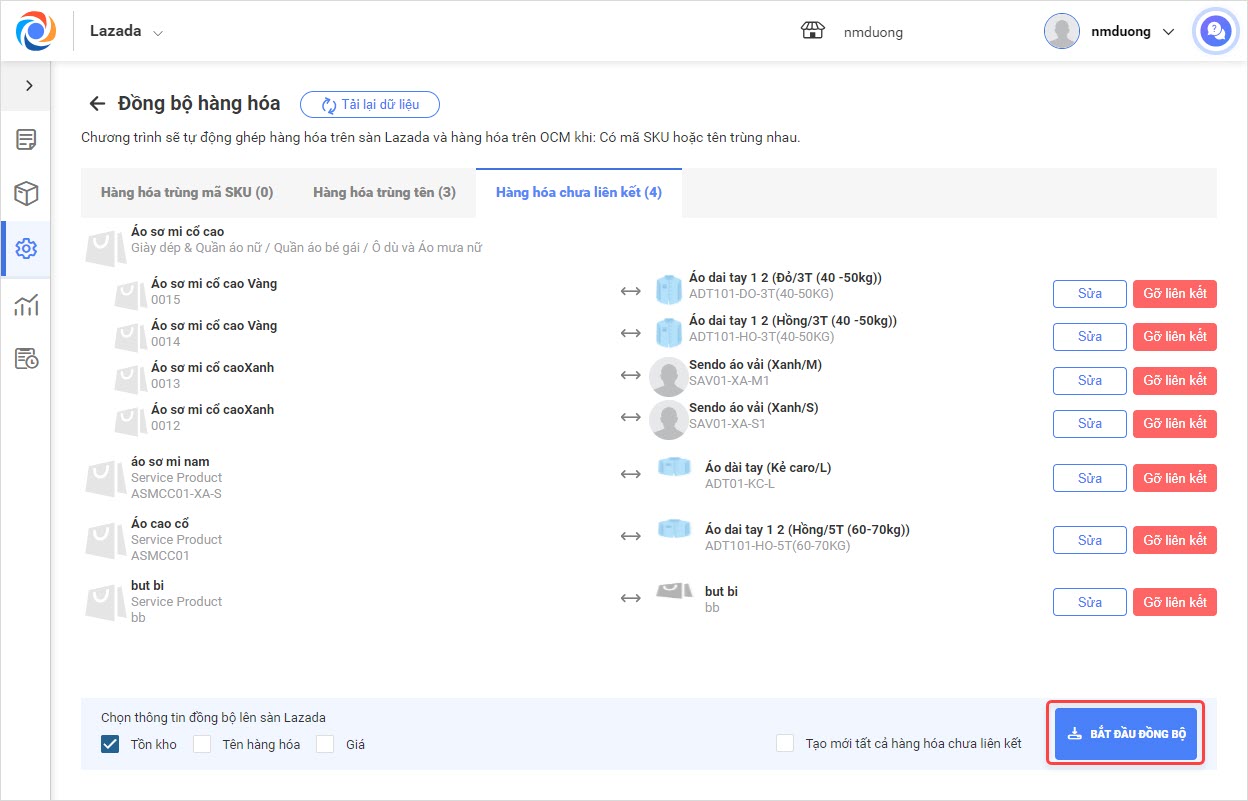The height and width of the screenshot is (801, 1248).
Task: Click the app logo in top-left corner
Action: (36, 31)
